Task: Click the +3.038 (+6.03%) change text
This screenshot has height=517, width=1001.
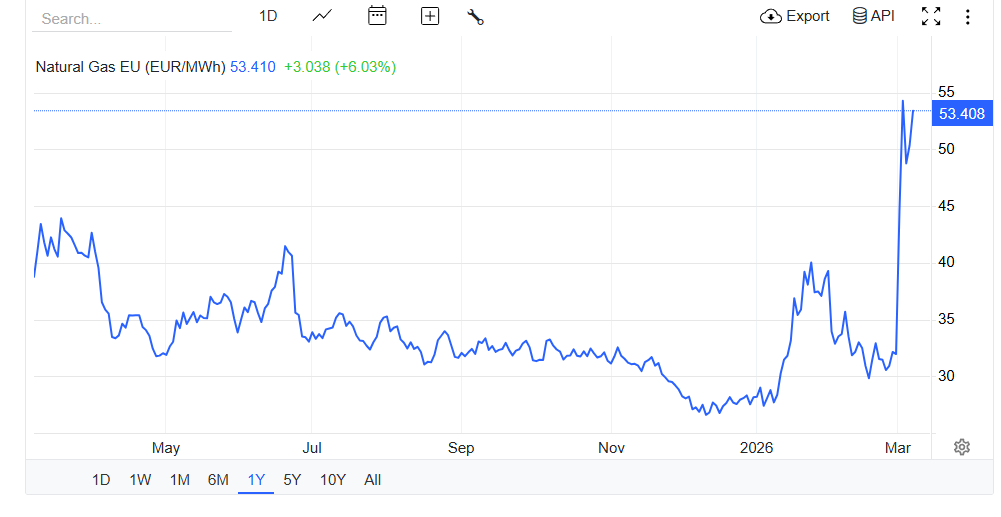Action: click(340, 66)
